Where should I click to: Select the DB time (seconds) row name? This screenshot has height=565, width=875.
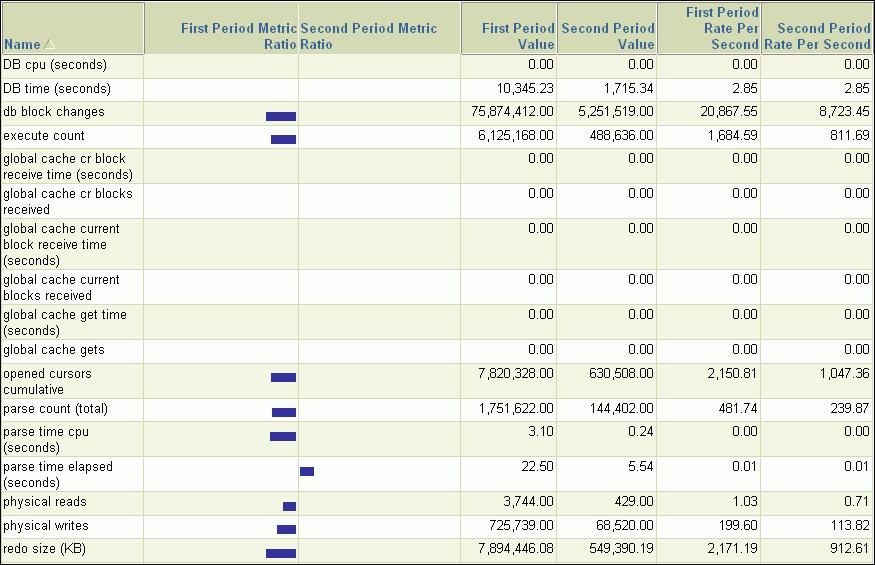pos(57,89)
